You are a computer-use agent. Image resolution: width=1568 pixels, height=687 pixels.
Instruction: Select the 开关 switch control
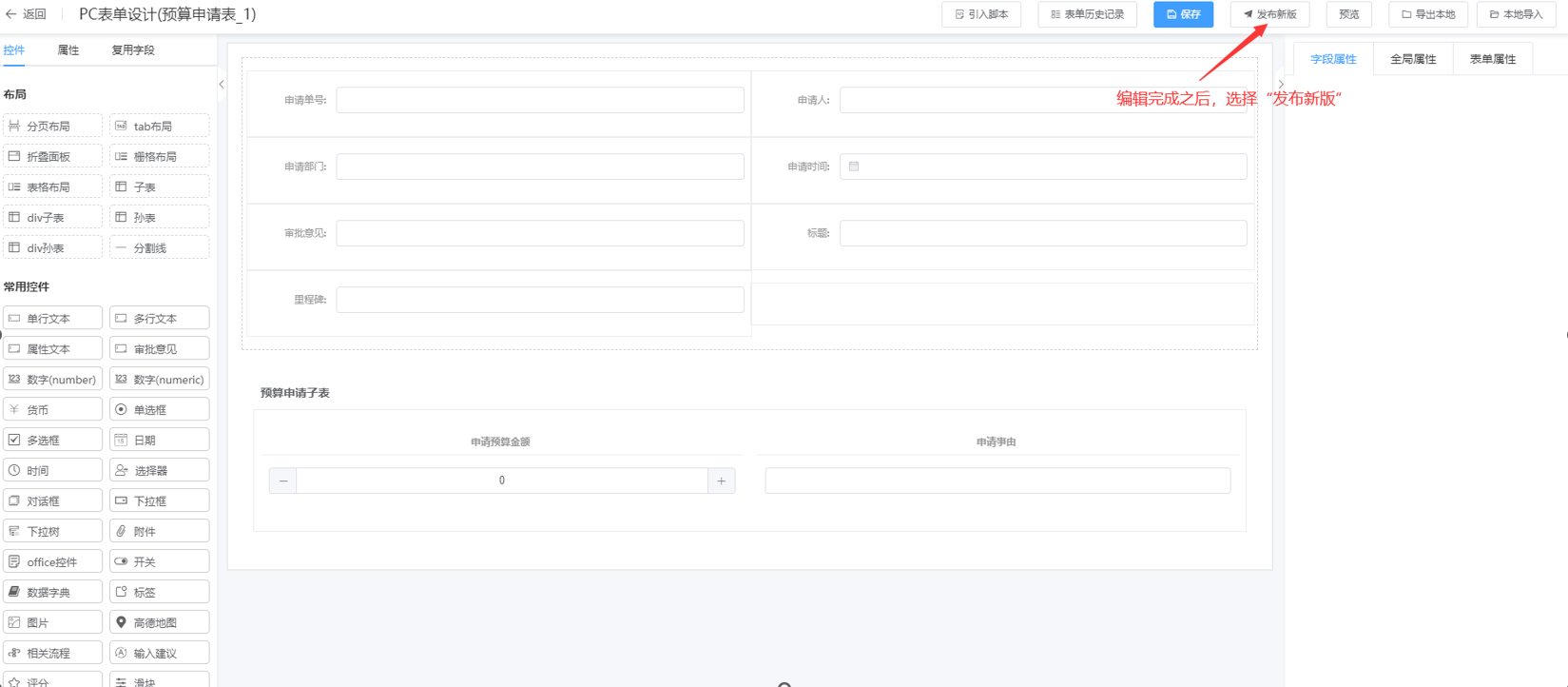[160, 561]
